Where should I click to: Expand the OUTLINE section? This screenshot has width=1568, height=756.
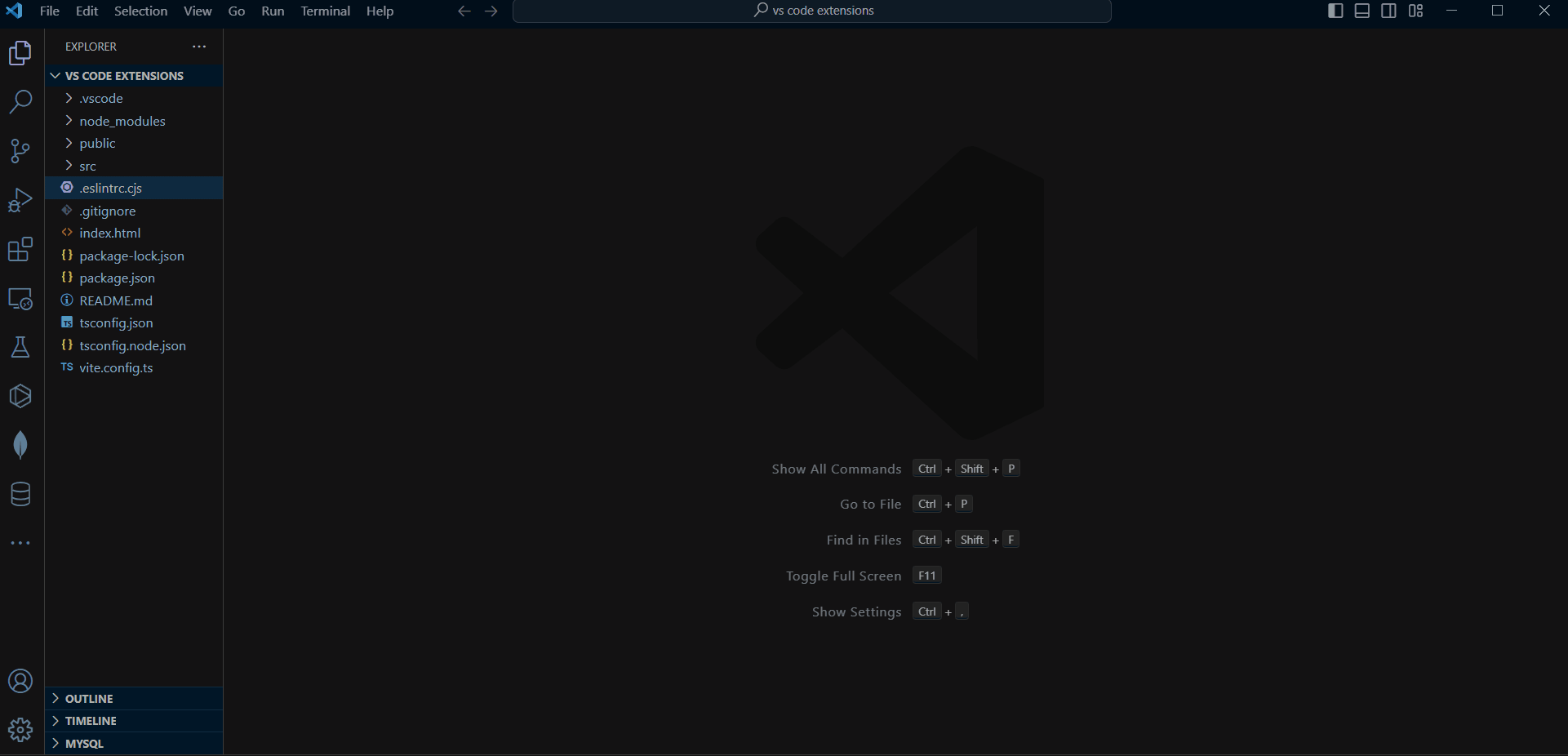134,699
